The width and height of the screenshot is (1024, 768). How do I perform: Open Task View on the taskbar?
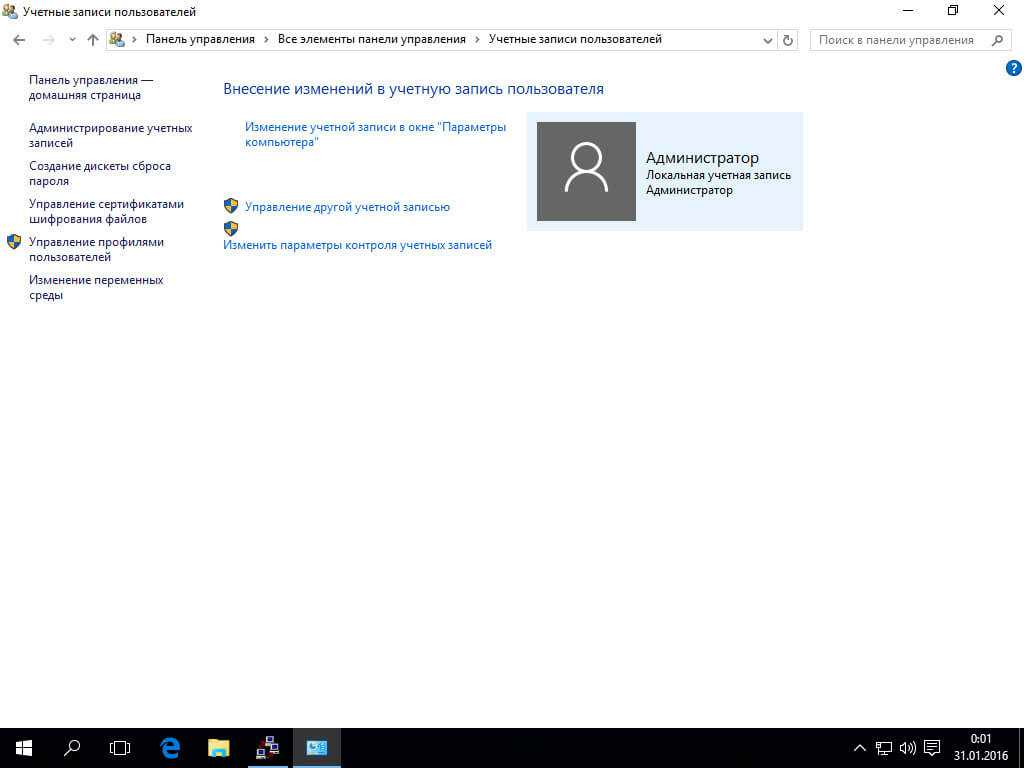[x=120, y=747]
